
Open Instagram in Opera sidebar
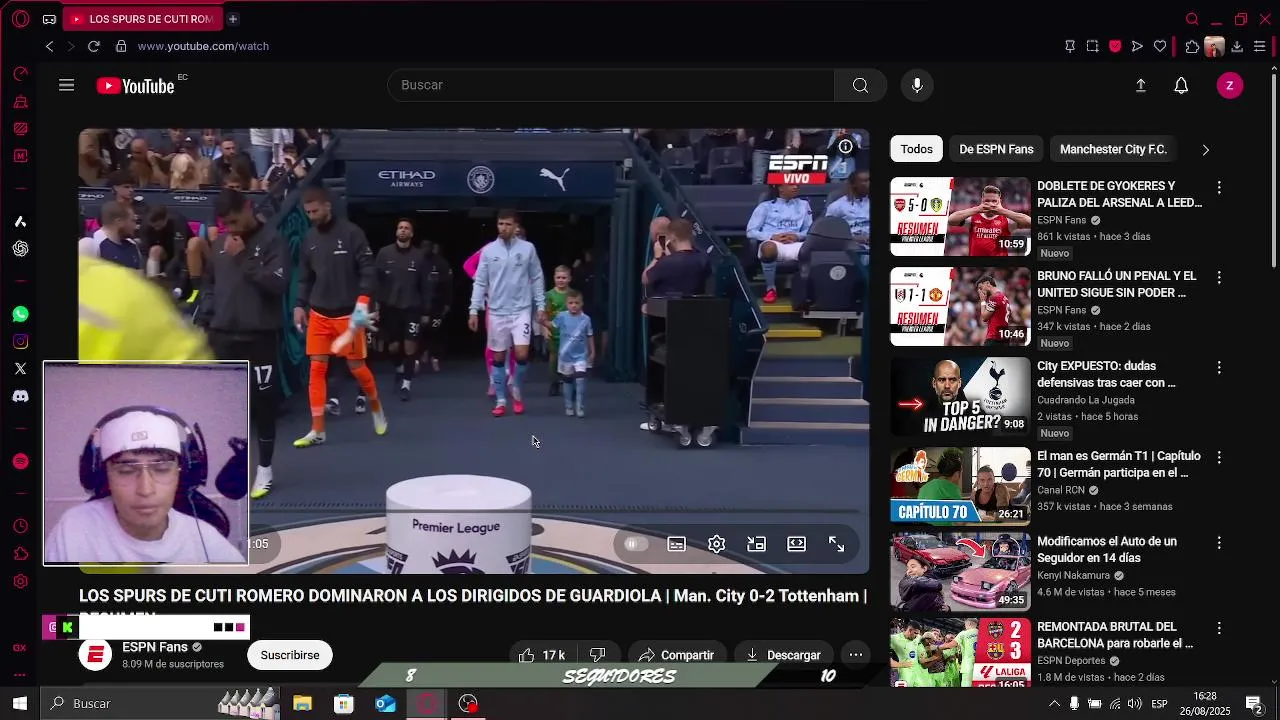coord(20,342)
